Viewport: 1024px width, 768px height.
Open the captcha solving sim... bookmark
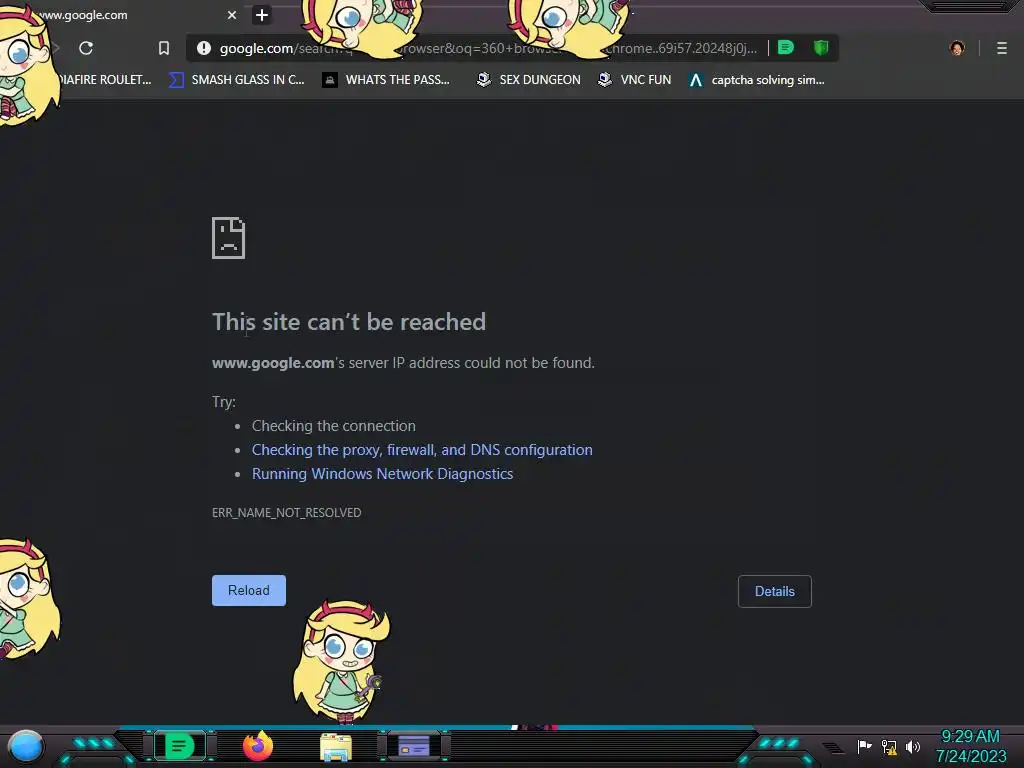click(x=757, y=80)
